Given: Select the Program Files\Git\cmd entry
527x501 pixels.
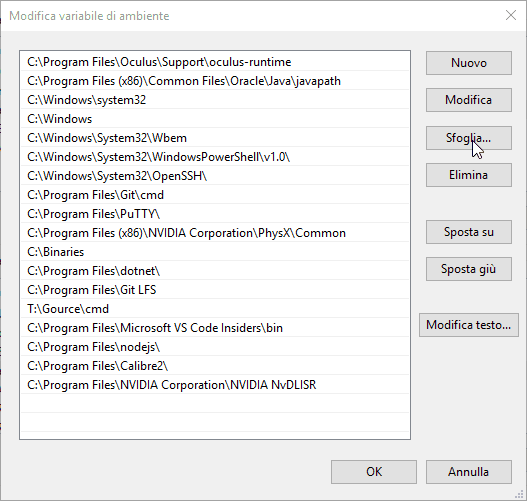Looking at the screenshot, I should click(x=215, y=195).
